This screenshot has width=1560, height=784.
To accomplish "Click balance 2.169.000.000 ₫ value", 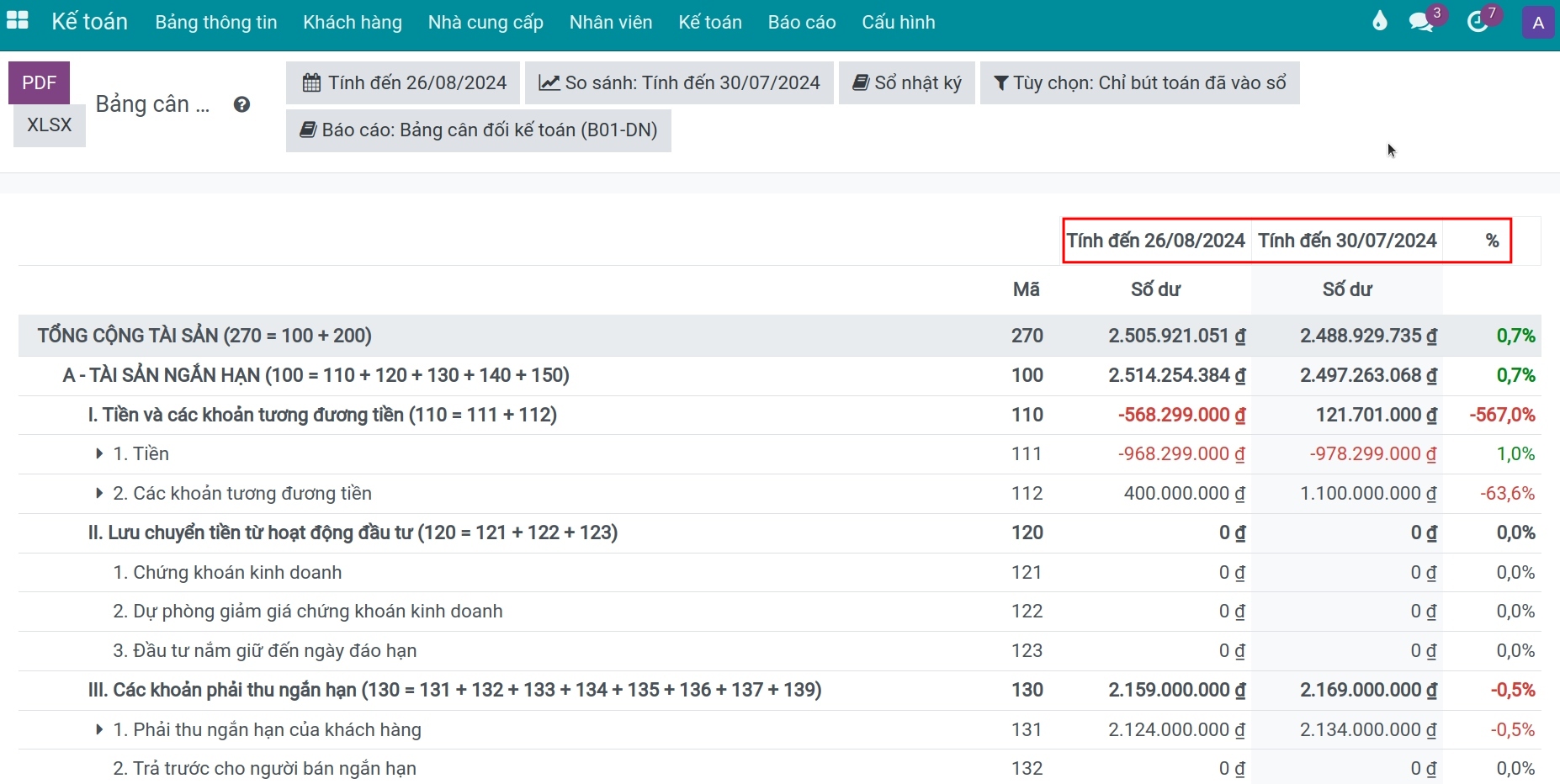I will [1368, 691].
